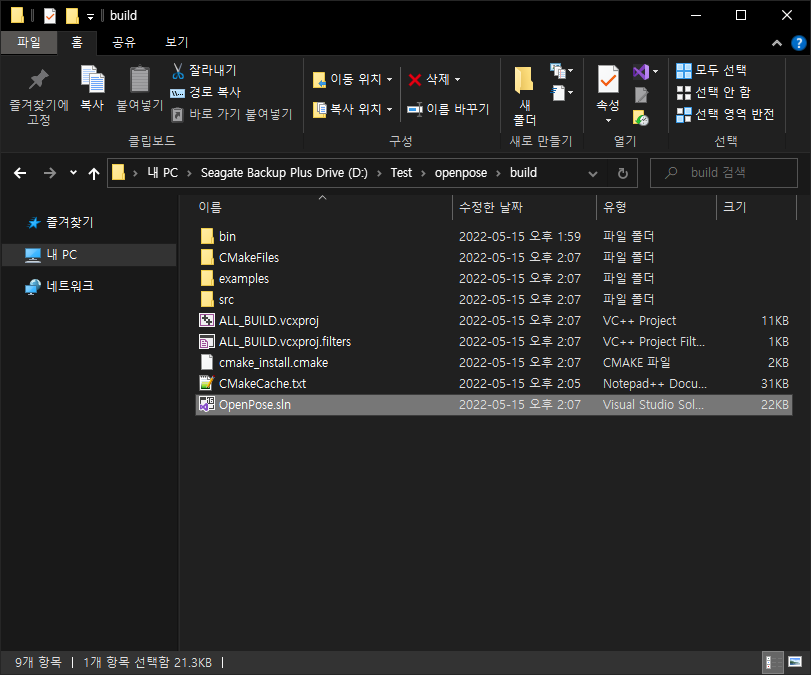Refresh the build folder
811x675 pixels.
tap(623, 173)
